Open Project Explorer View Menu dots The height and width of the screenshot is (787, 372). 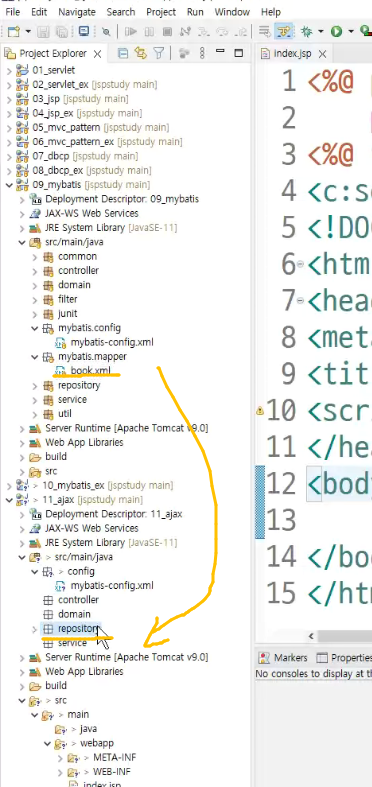[202, 53]
